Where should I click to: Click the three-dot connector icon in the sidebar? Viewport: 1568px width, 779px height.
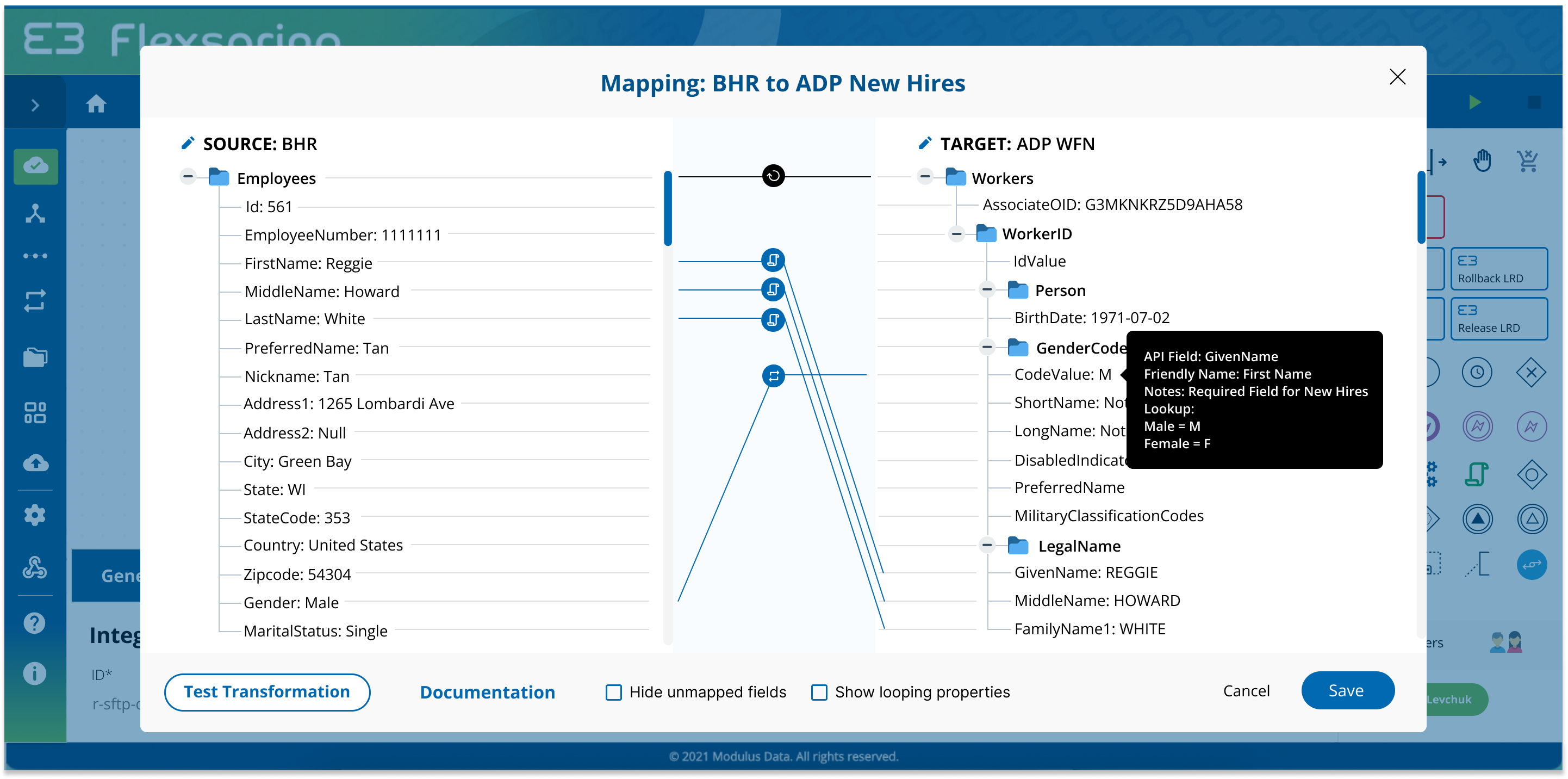35,256
